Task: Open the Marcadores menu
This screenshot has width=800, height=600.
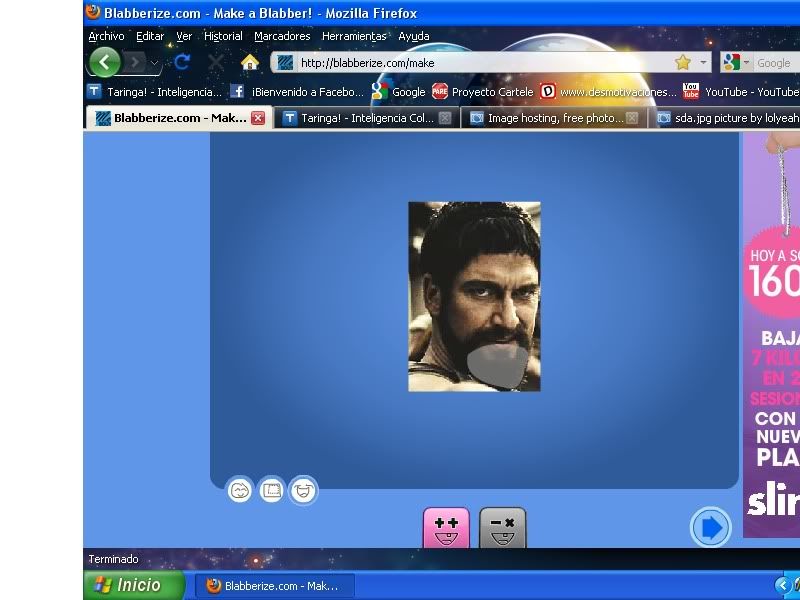Action: click(x=282, y=36)
